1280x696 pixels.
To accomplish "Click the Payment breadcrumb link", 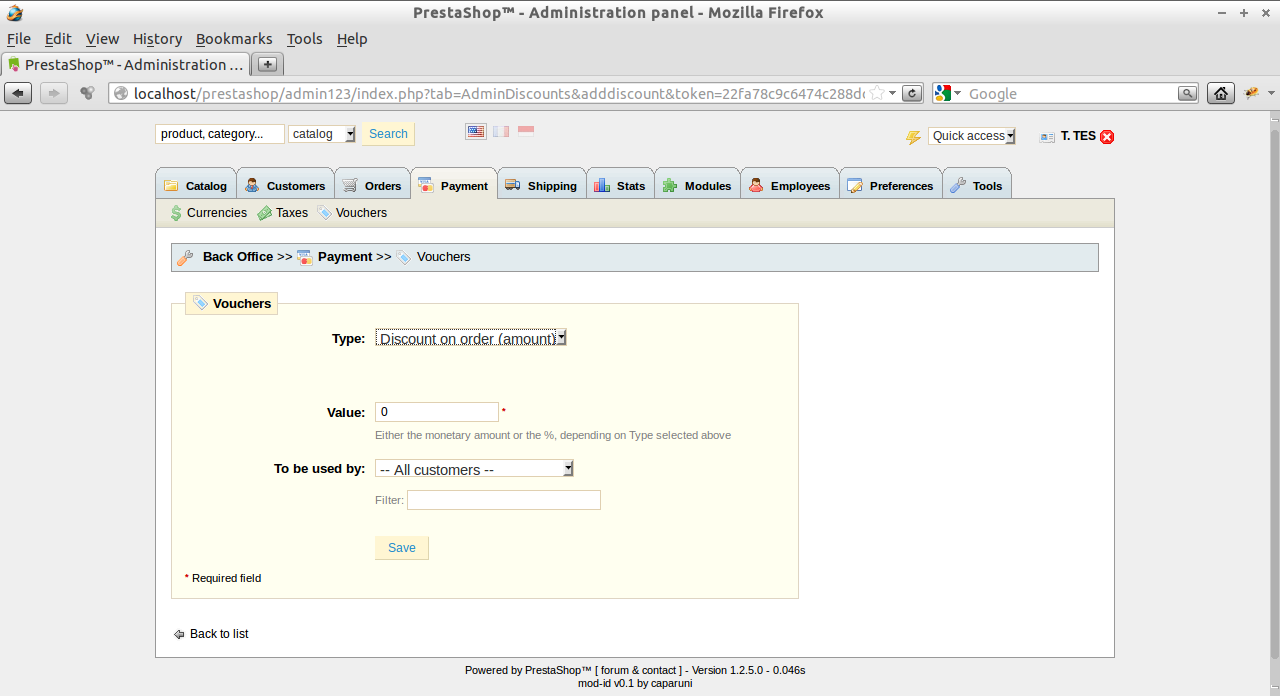I will pyautogui.click(x=345, y=257).
